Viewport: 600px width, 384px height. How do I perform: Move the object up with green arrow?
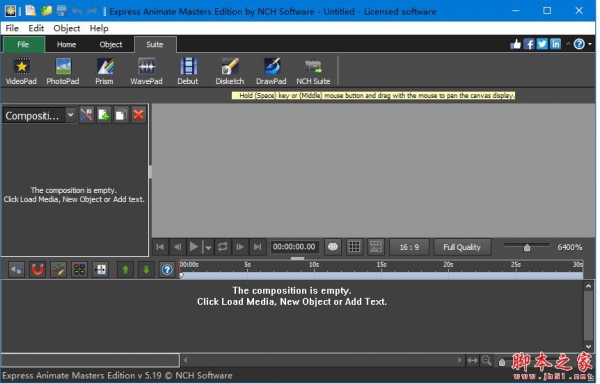[125, 270]
